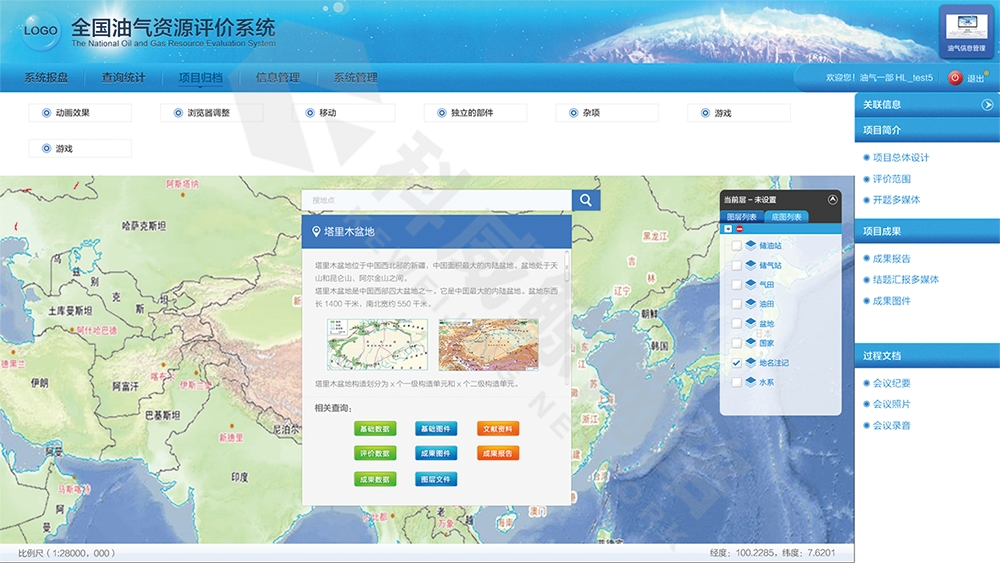This screenshot has width=1000, height=563.
Task: Click the blue 成果图件 button
Action: tap(436, 453)
